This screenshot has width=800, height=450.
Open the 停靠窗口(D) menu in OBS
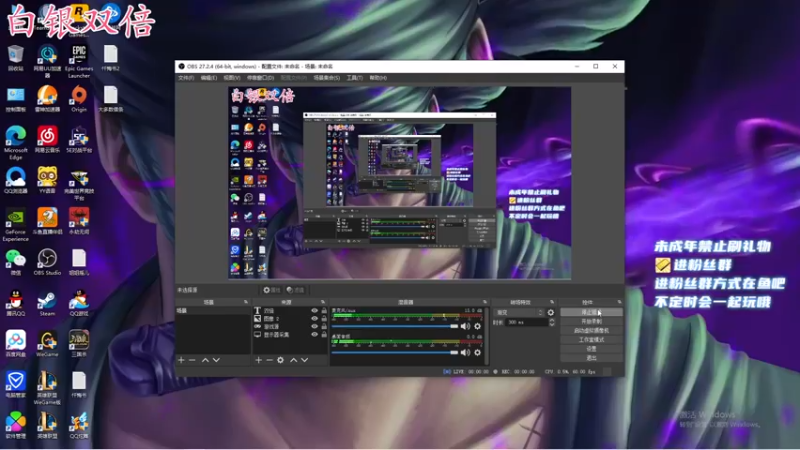coord(261,78)
